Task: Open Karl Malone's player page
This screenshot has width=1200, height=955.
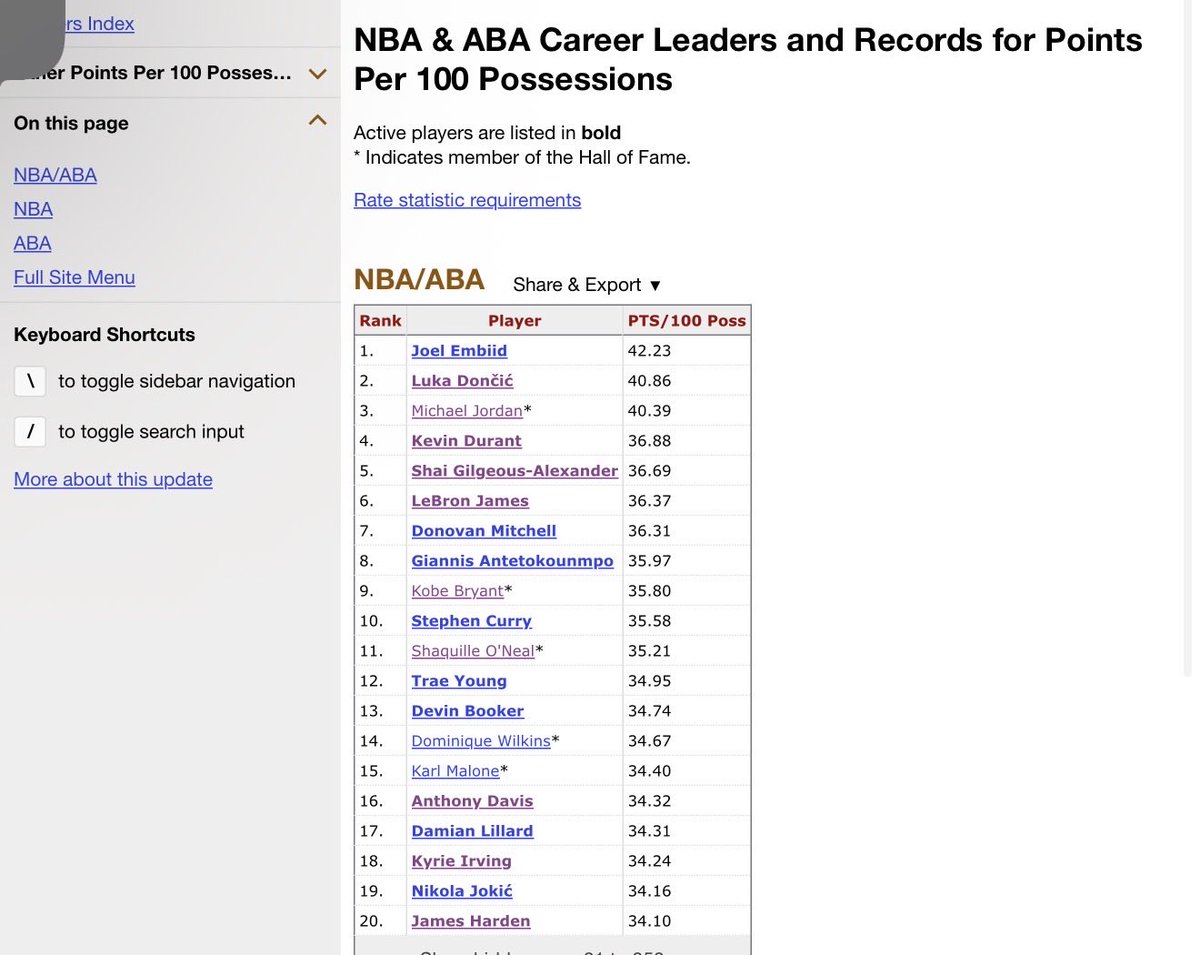Action: [x=455, y=771]
